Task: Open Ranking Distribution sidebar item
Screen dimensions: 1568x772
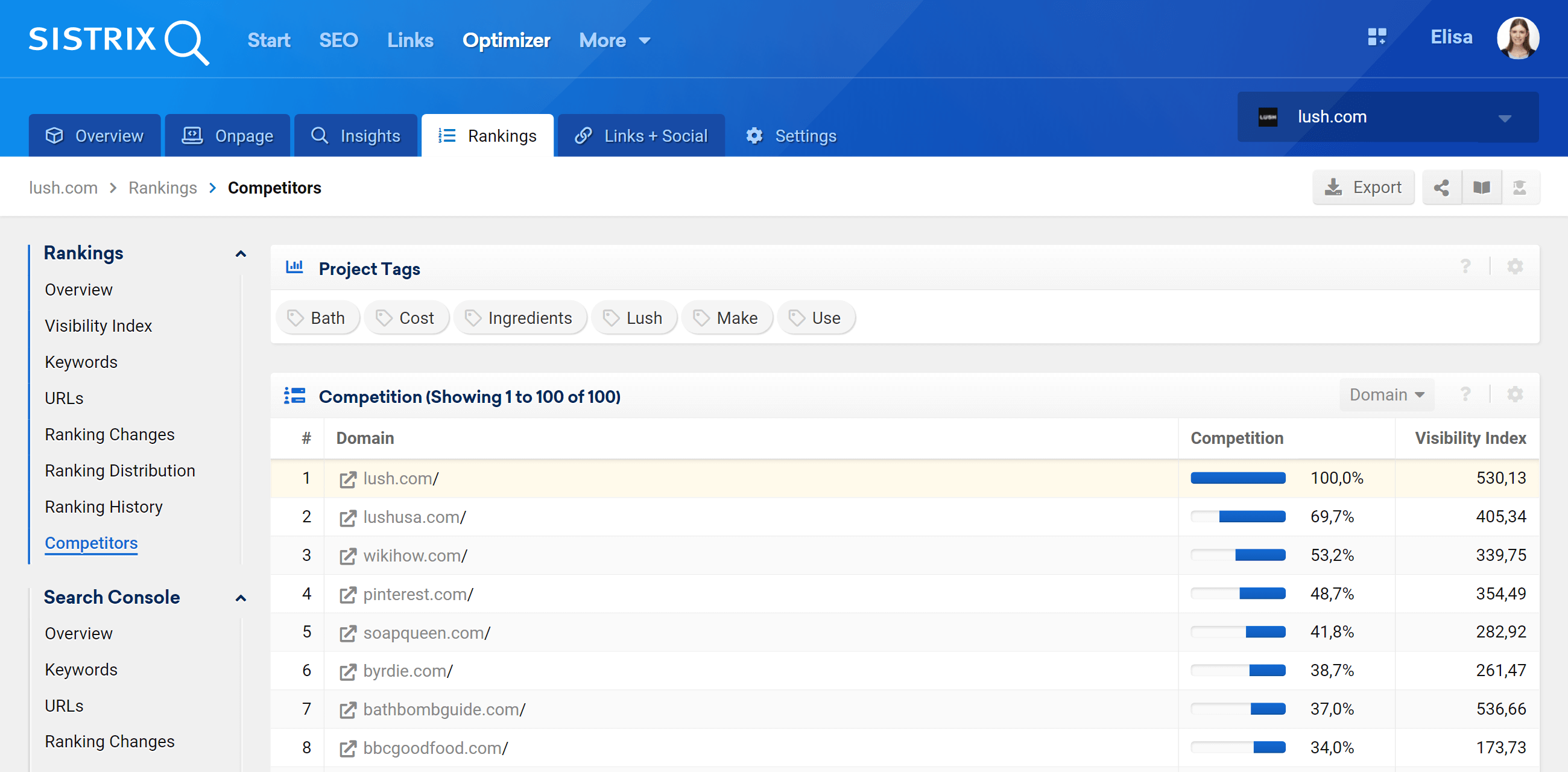Action: coord(120,471)
